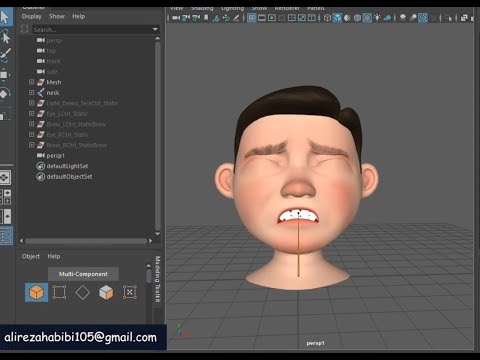Open the Modeling Toolkit Help menu
Screen dimensions: 480x360
click(54, 256)
